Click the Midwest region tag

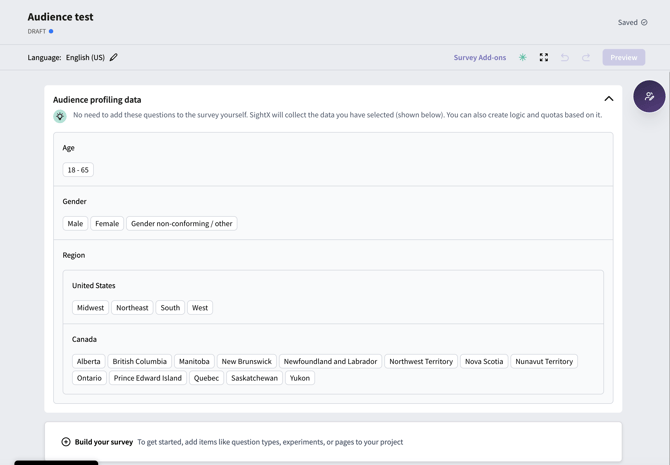click(x=90, y=308)
